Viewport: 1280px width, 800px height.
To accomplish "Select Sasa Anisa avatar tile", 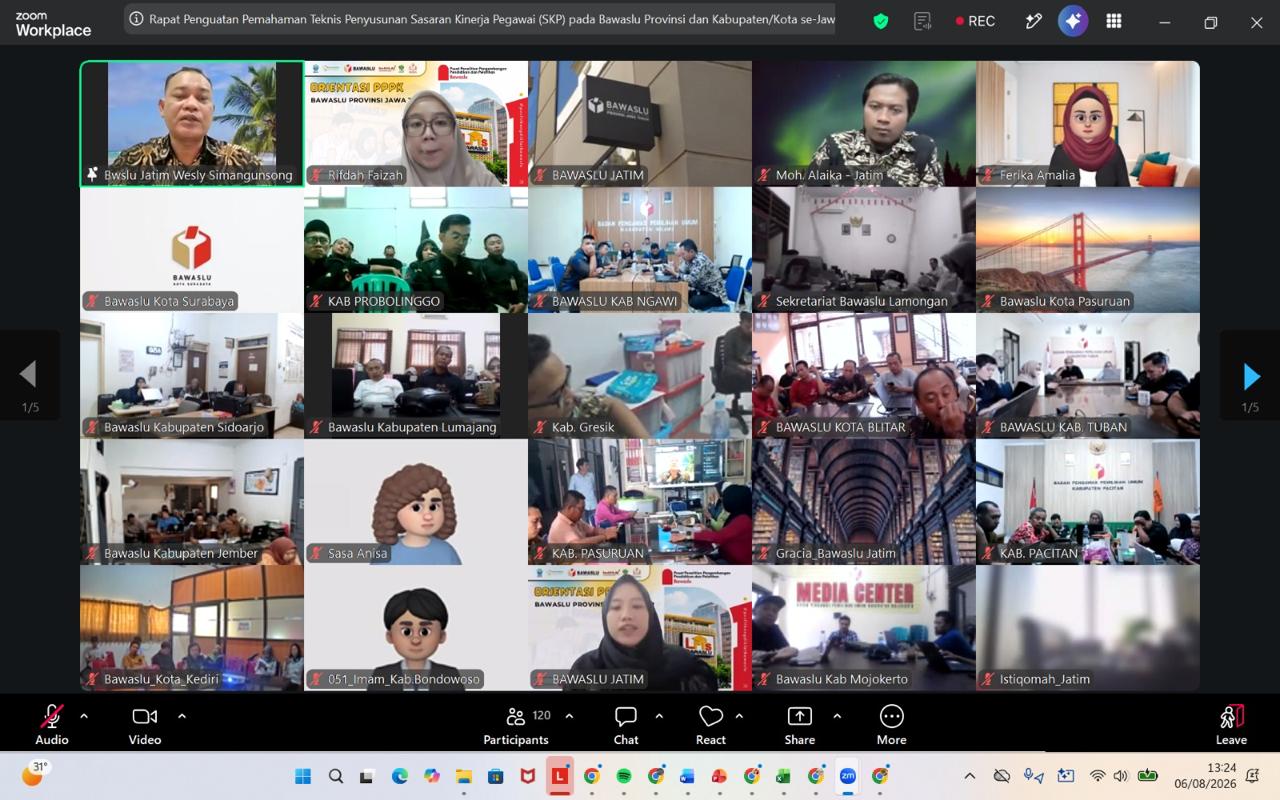I will point(416,502).
